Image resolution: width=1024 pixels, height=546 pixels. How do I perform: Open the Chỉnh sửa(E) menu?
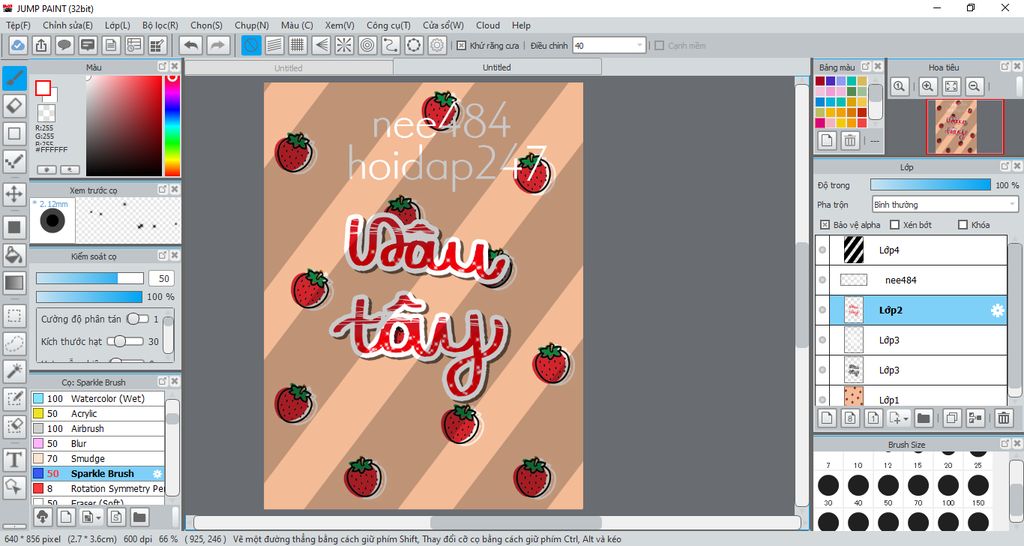[x=68, y=25]
